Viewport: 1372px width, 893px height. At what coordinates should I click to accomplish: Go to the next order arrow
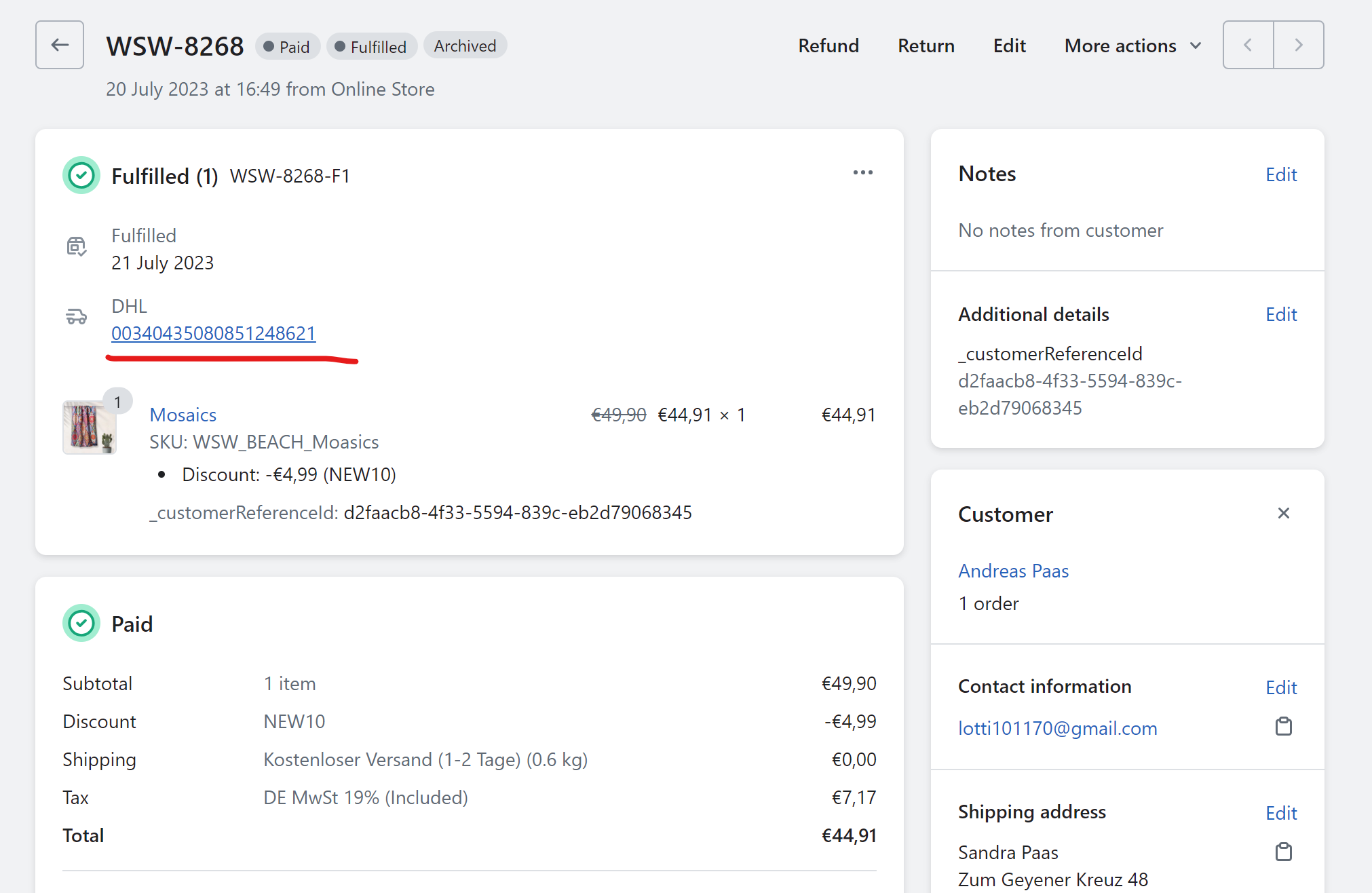point(1298,45)
